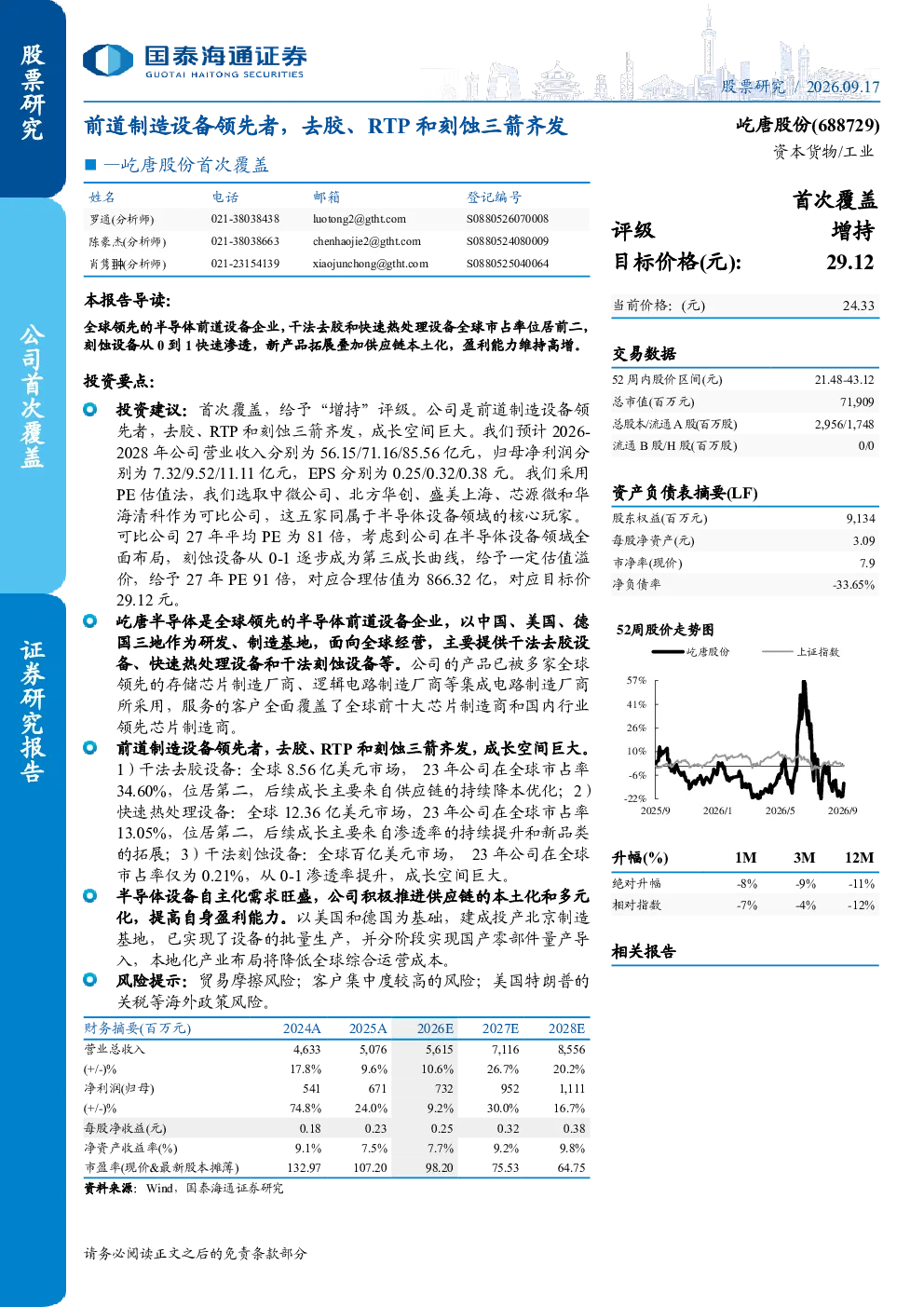The image size is (924, 1307).
Task: Click the 本报告导读 heading
Action: pos(128,301)
